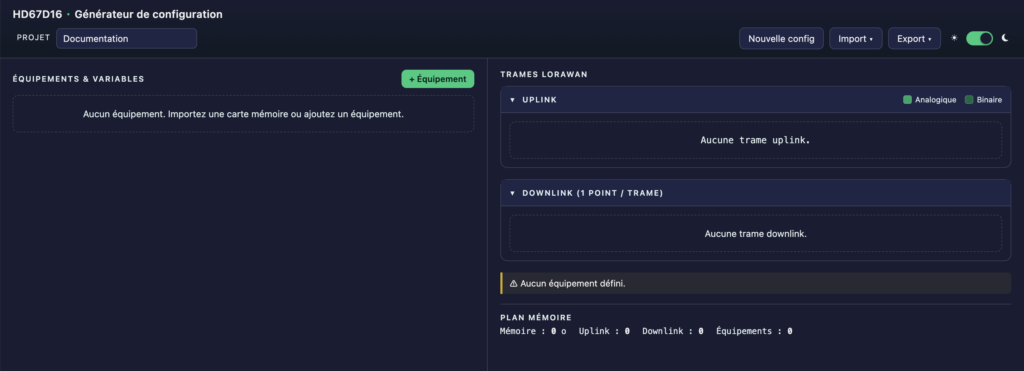Open the Import dropdown

pos(856,39)
